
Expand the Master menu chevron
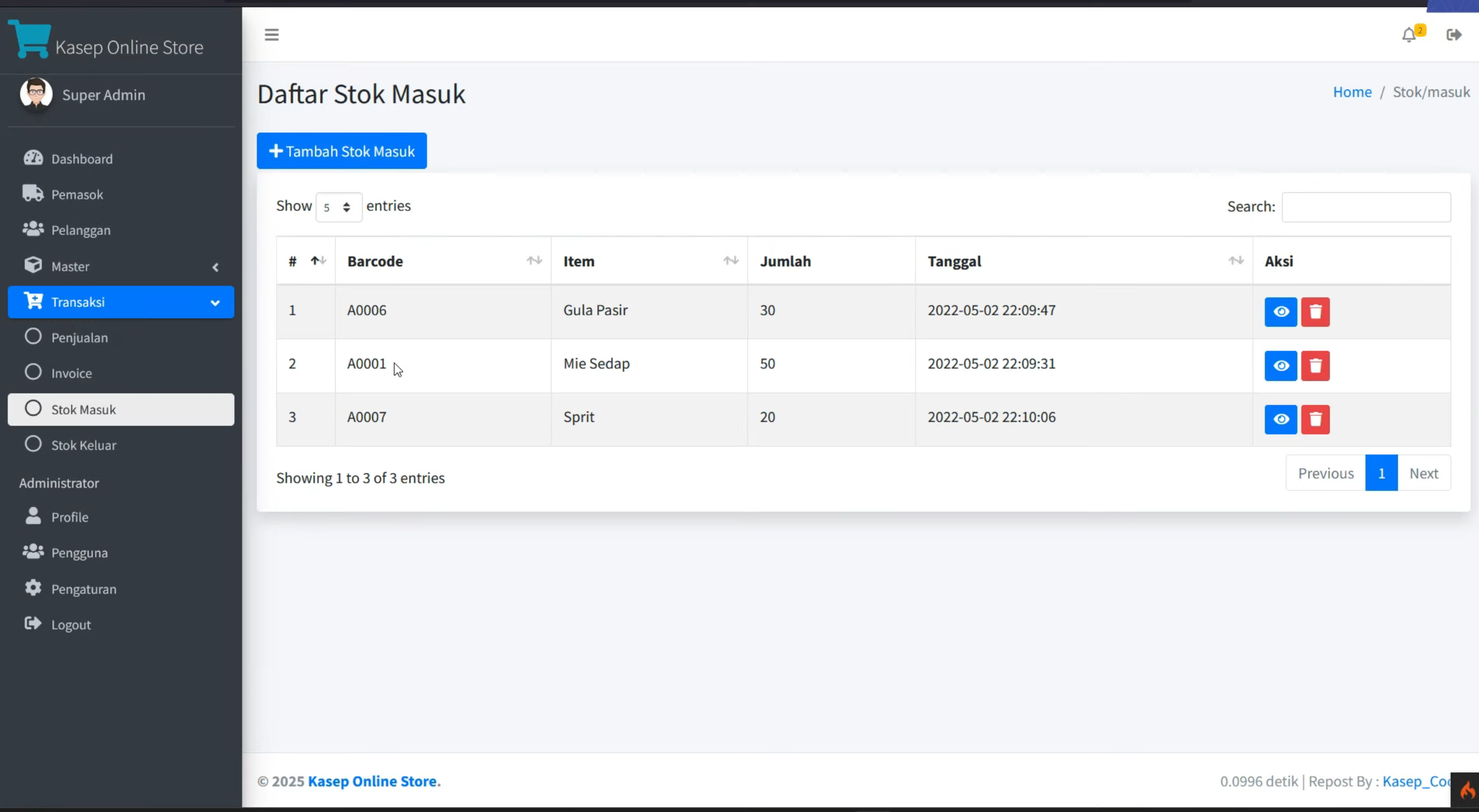click(x=215, y=267)
